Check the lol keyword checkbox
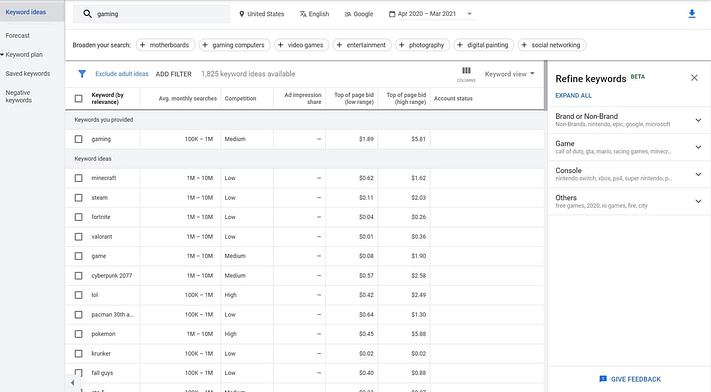The image size is (711, 392). click(x=78, y=295)
